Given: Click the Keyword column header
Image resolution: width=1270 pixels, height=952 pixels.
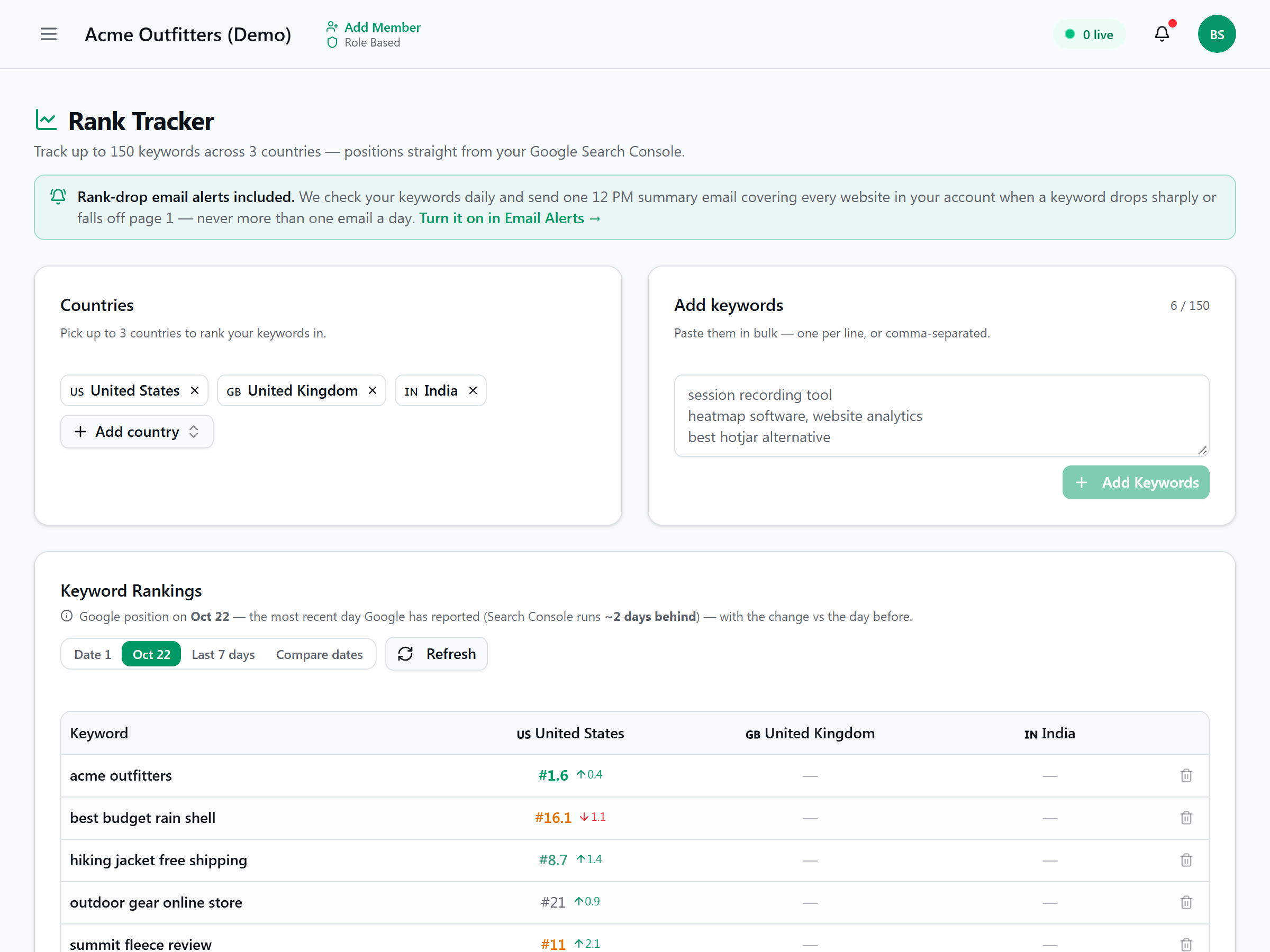Looking at the screenshot, I should click(99, 733).
